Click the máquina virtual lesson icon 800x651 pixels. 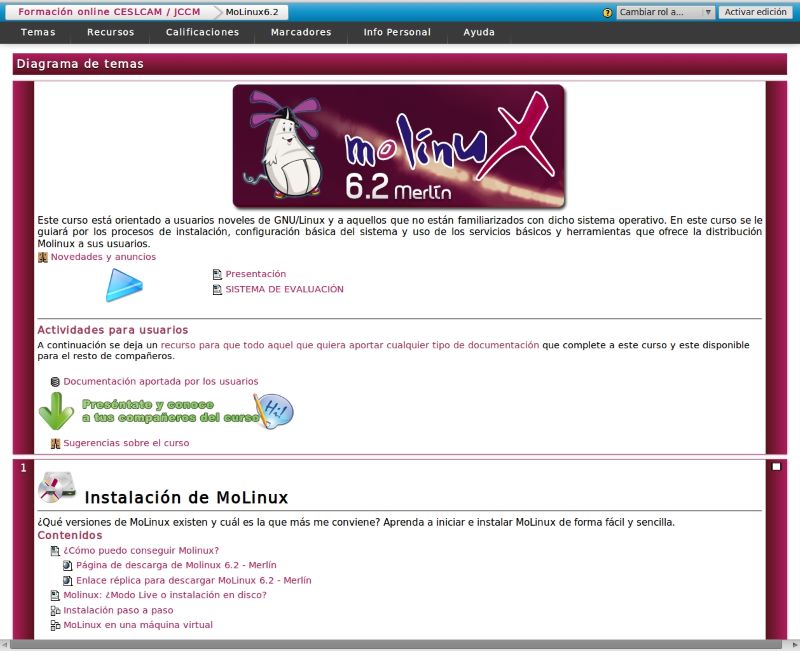(55, 625)
